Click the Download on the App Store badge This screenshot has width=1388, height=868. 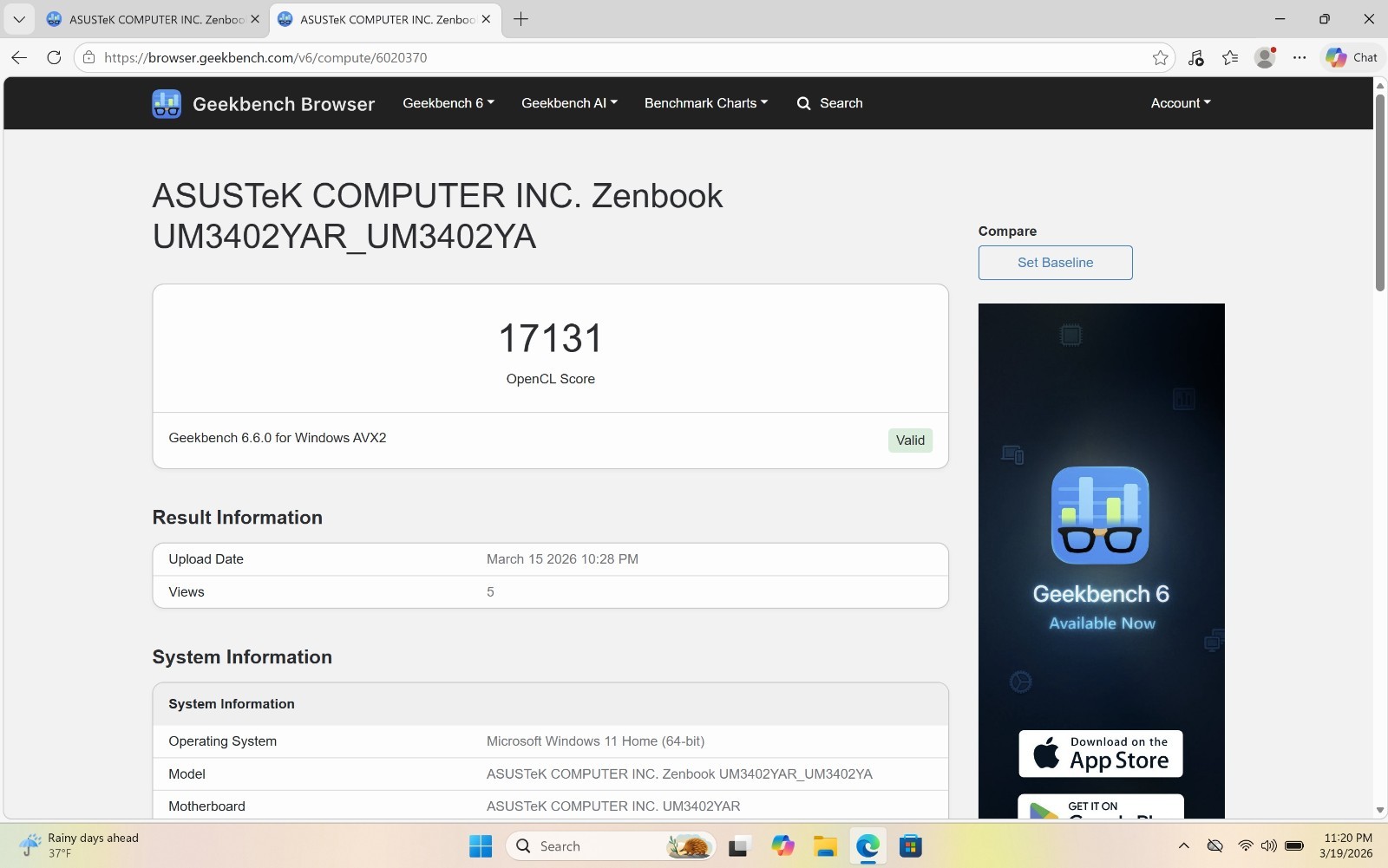click(1100, 754)
